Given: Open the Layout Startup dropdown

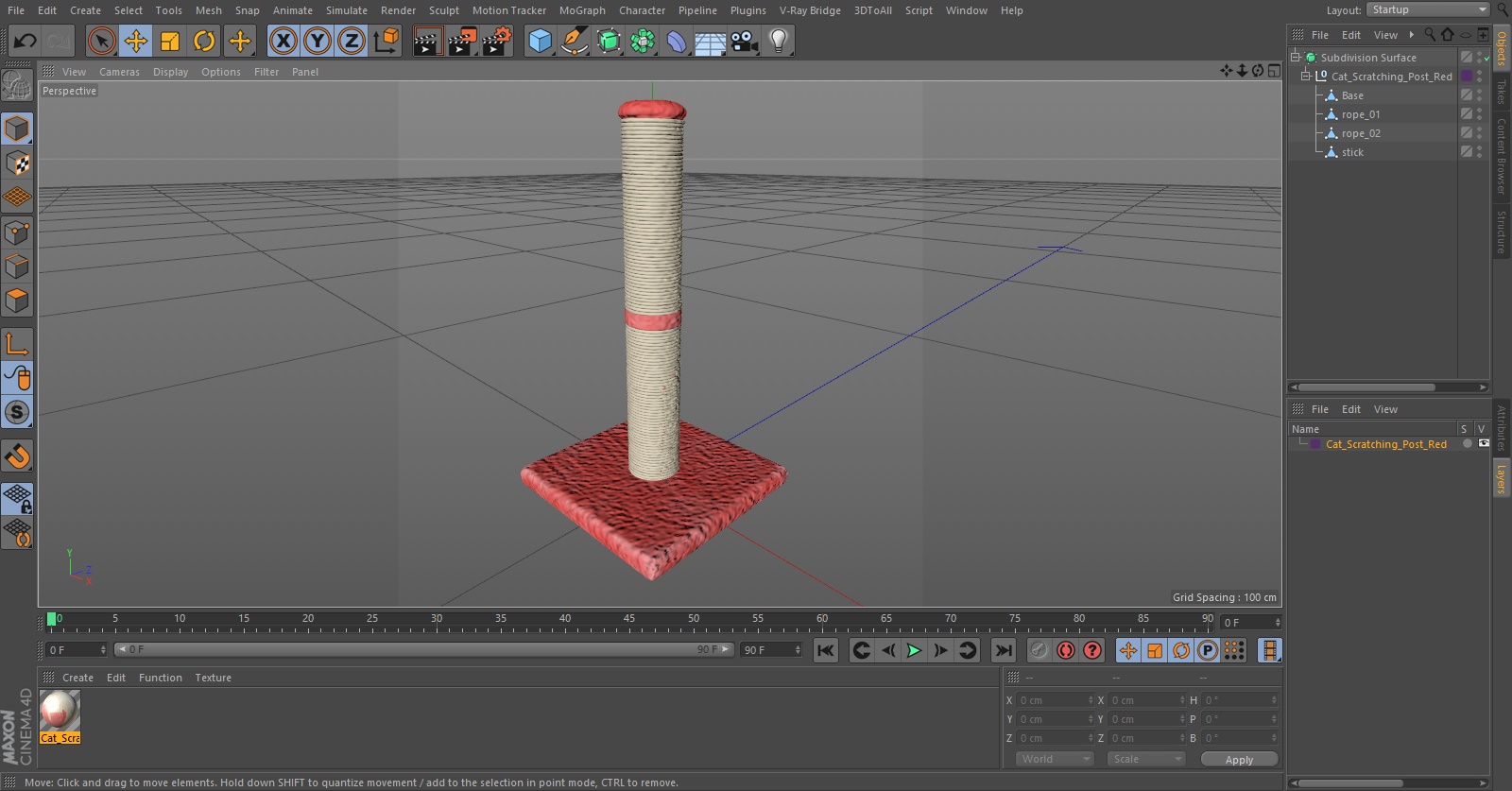Looking at the screenshot, I should (1428, 9).
